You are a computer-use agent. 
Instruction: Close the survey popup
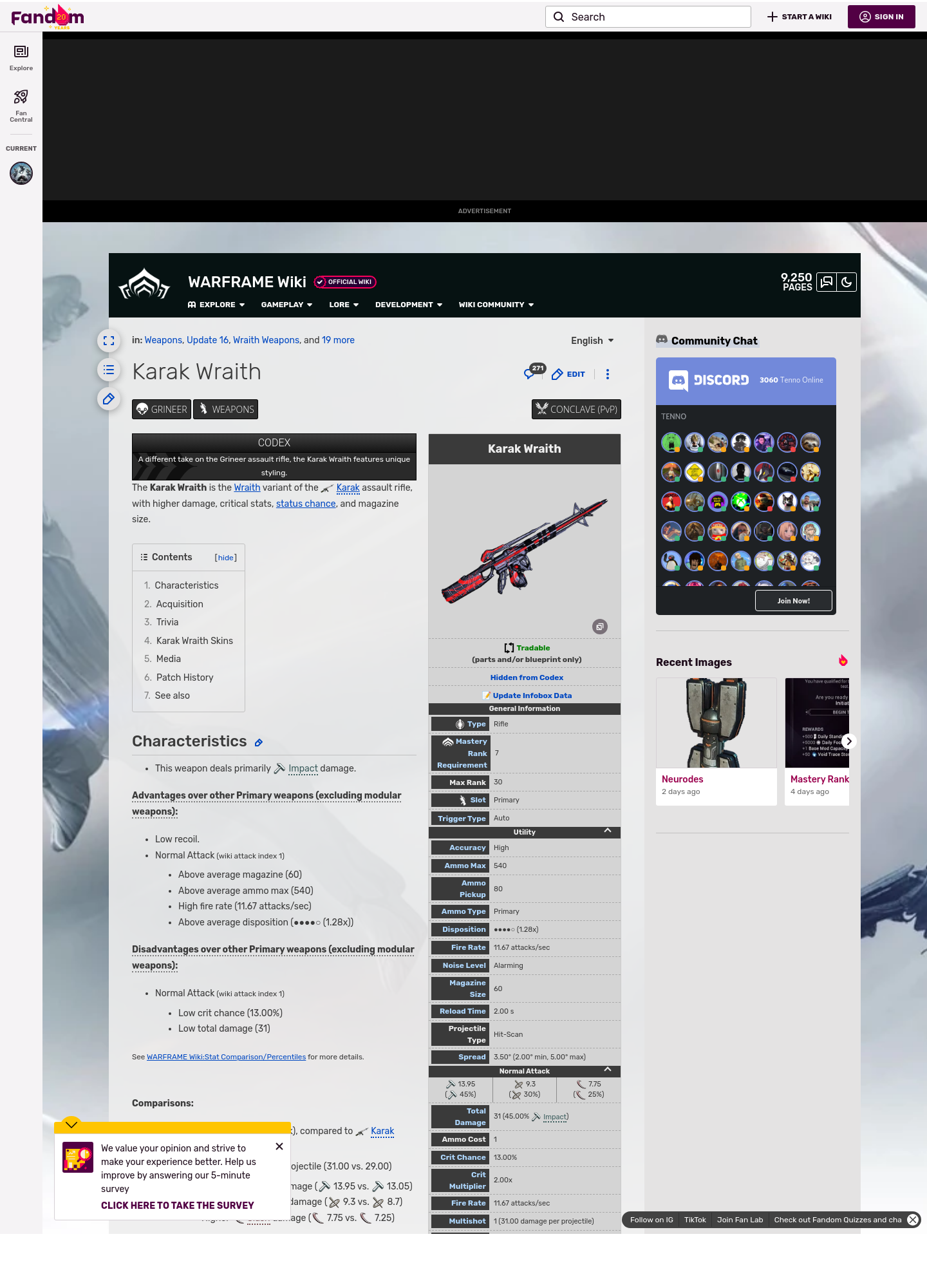click(x=279, y=1146)
